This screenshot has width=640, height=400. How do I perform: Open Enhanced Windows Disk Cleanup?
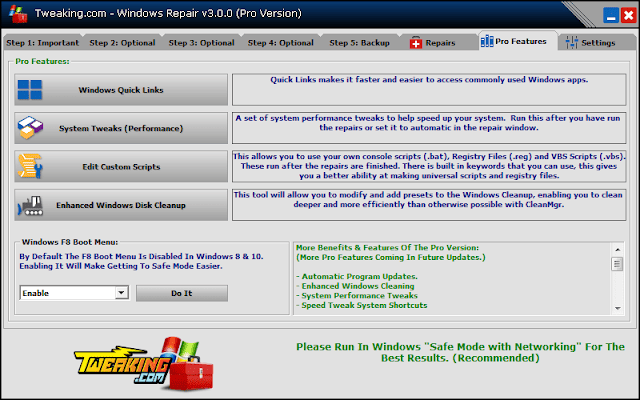click(121, 205)
